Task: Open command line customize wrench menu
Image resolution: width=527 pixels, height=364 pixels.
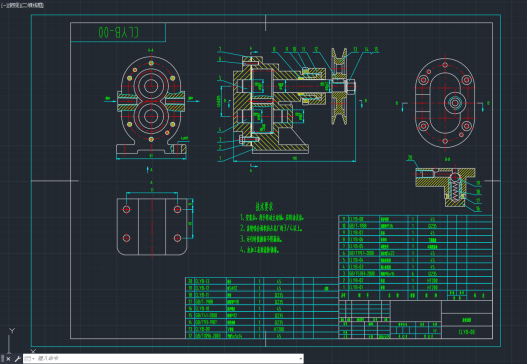Action: tap(17, 359)
